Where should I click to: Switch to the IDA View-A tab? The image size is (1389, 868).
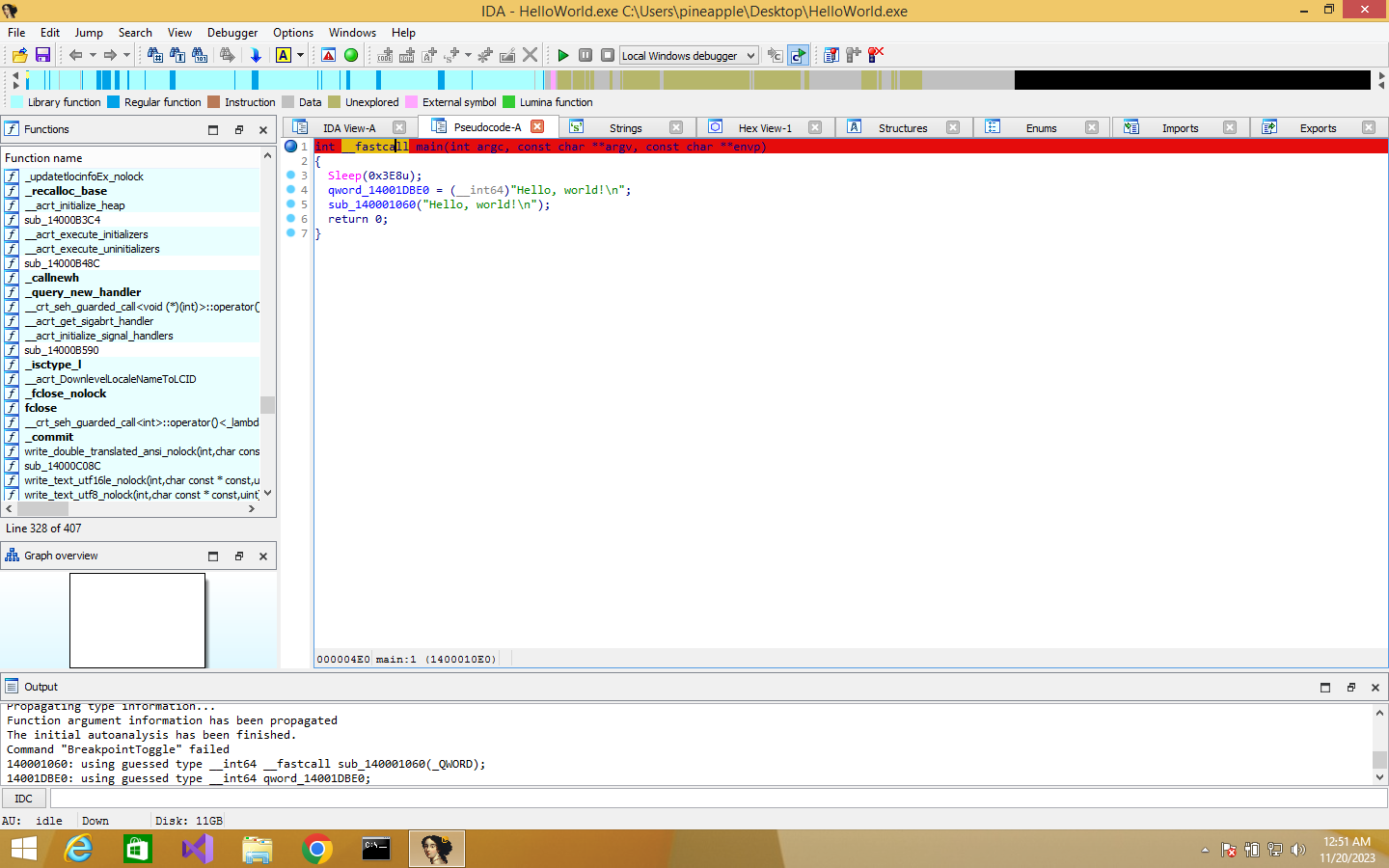[x=349, y=127]
